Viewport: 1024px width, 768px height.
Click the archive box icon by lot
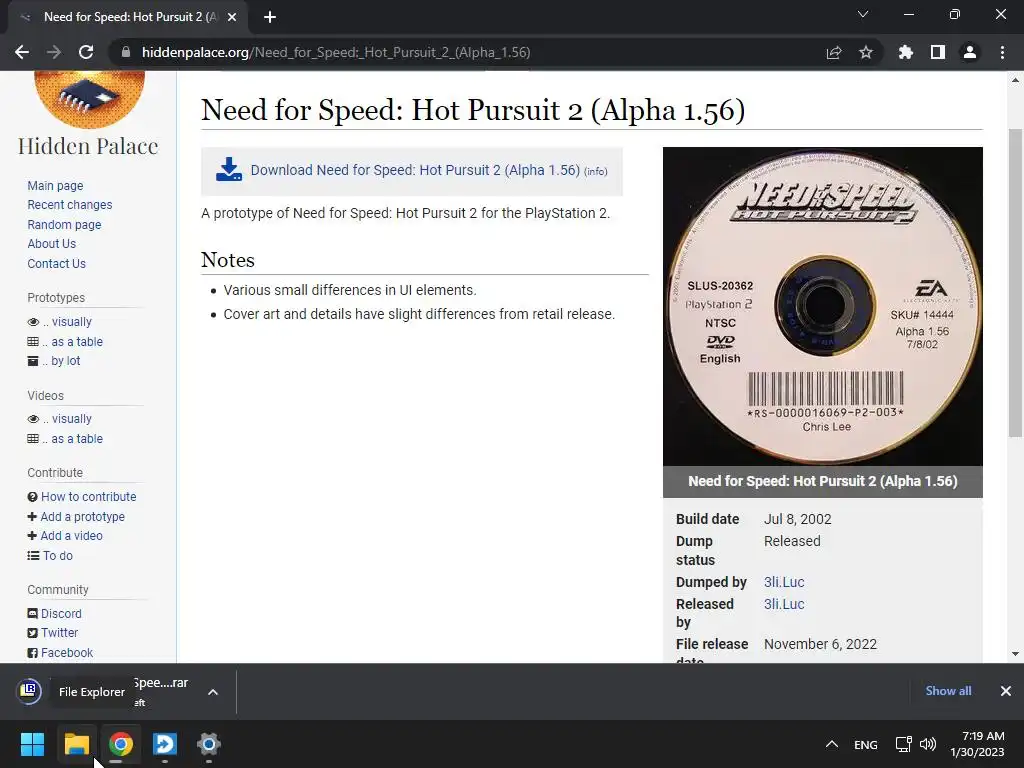[x=33, y=361]
